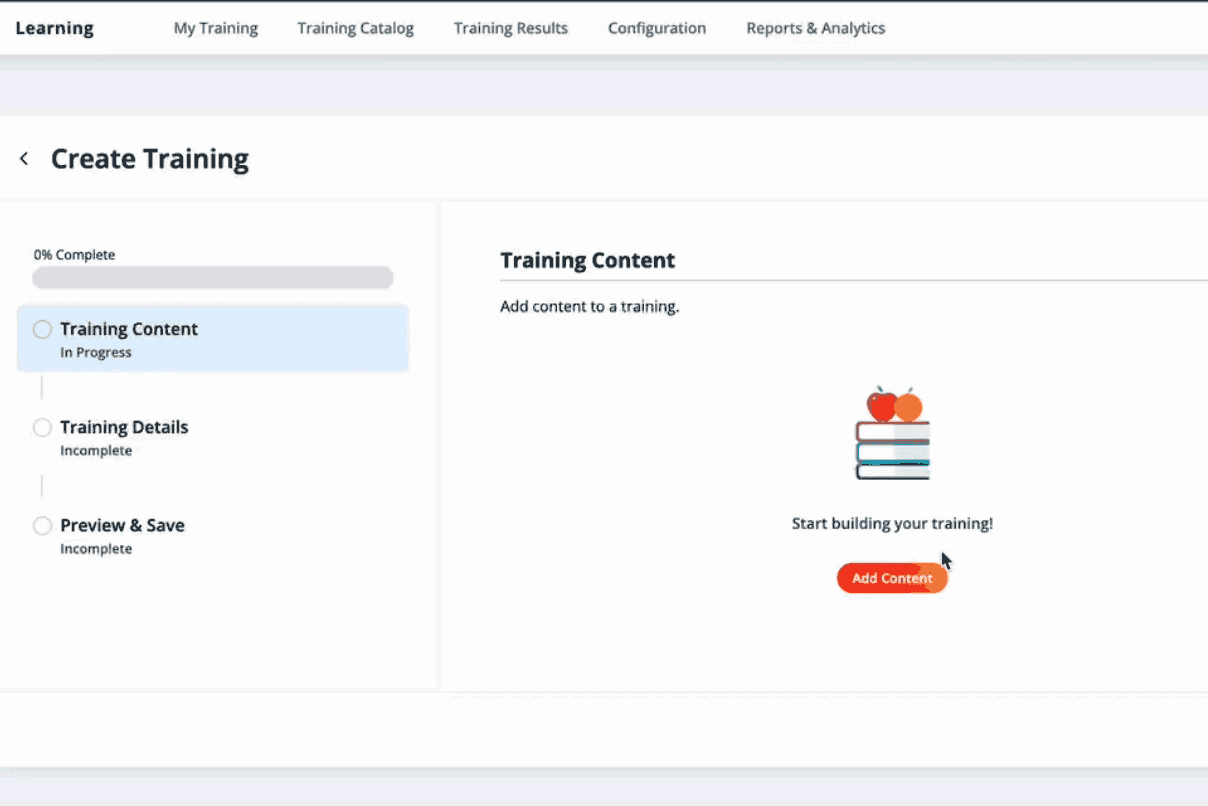Click the 0% completion progress bar
Screen dimensions: 1208x806
[212, 278]
